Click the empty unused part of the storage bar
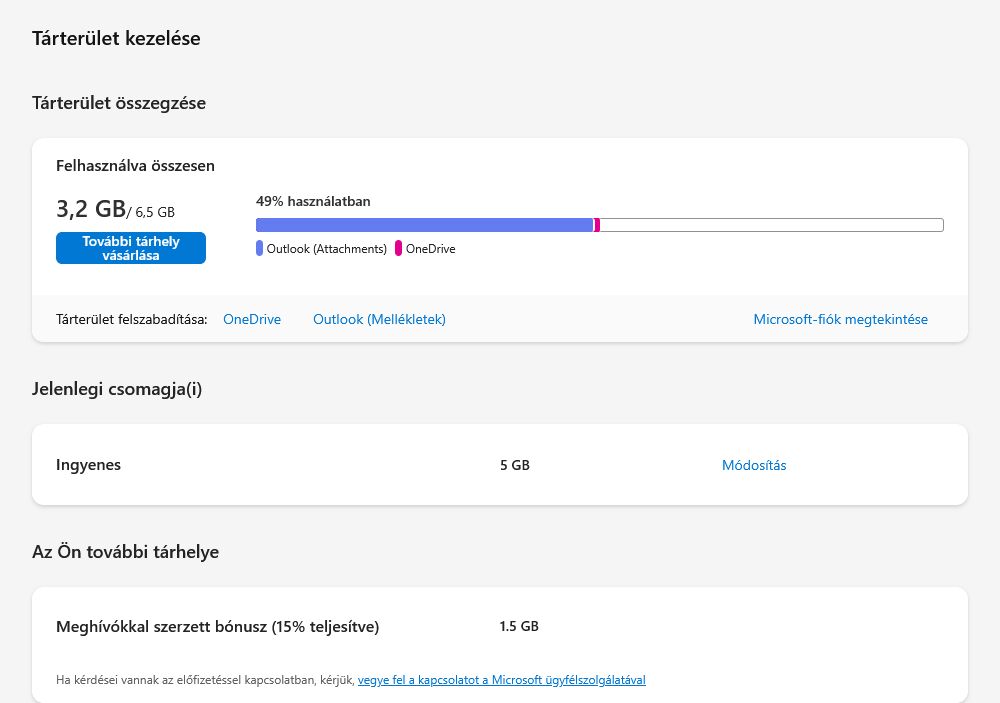Screen dimensions: 1000x703 click(x=770, y=225)
